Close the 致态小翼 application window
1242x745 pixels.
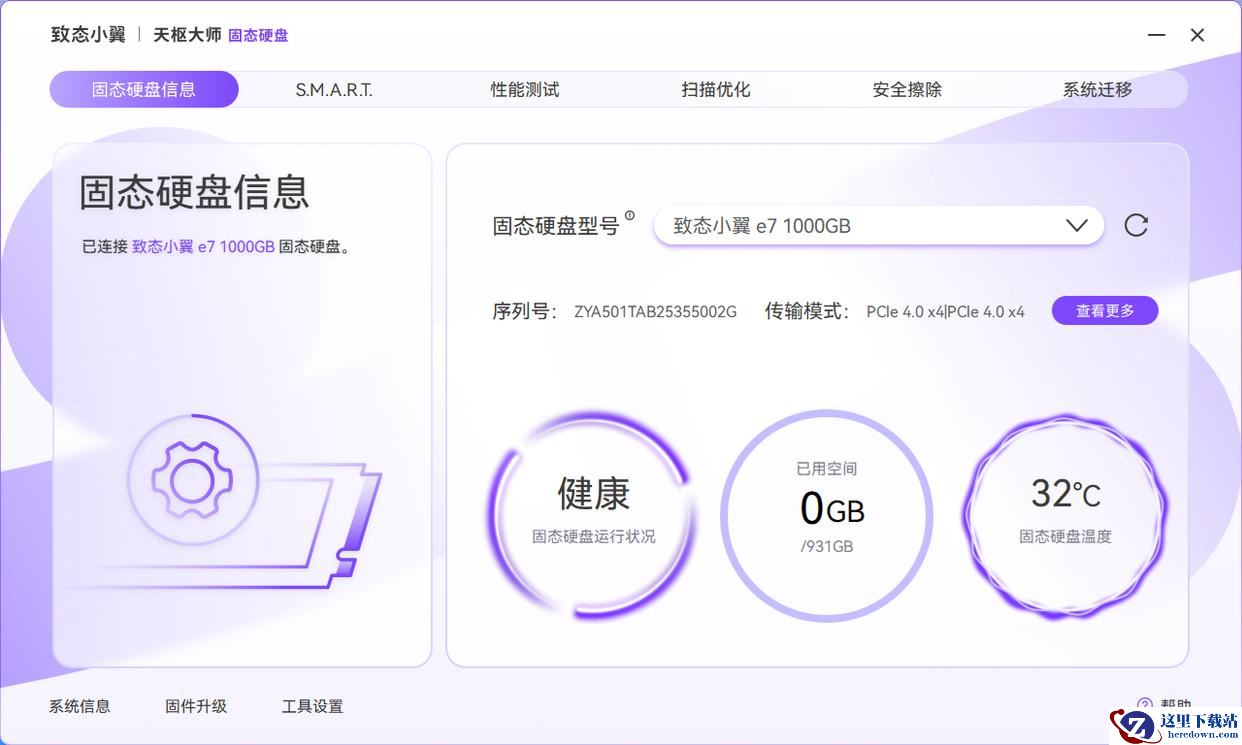coord(1197,35)
